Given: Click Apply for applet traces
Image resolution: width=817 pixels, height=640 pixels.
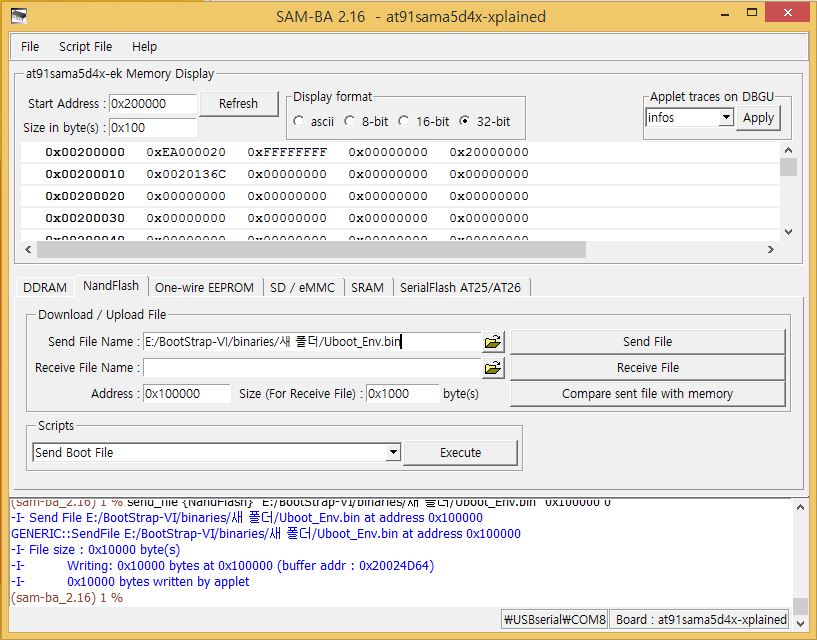Looking at the screenshot, I should (758, 118).
